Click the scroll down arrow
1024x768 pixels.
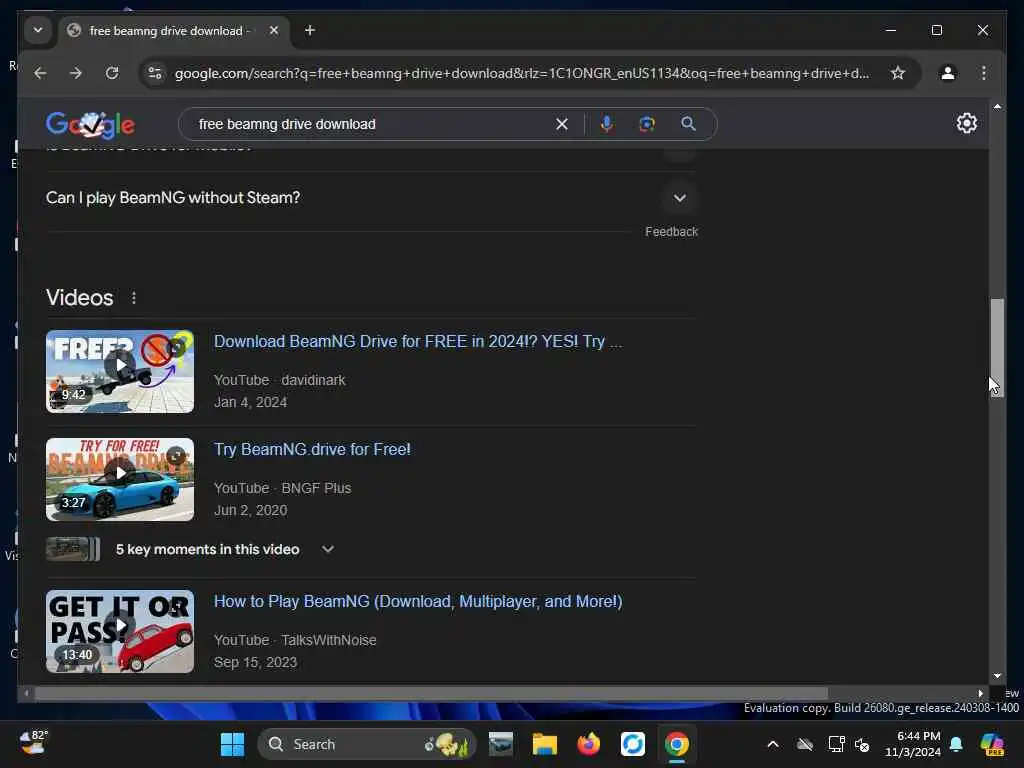click(x=997, y=677)
